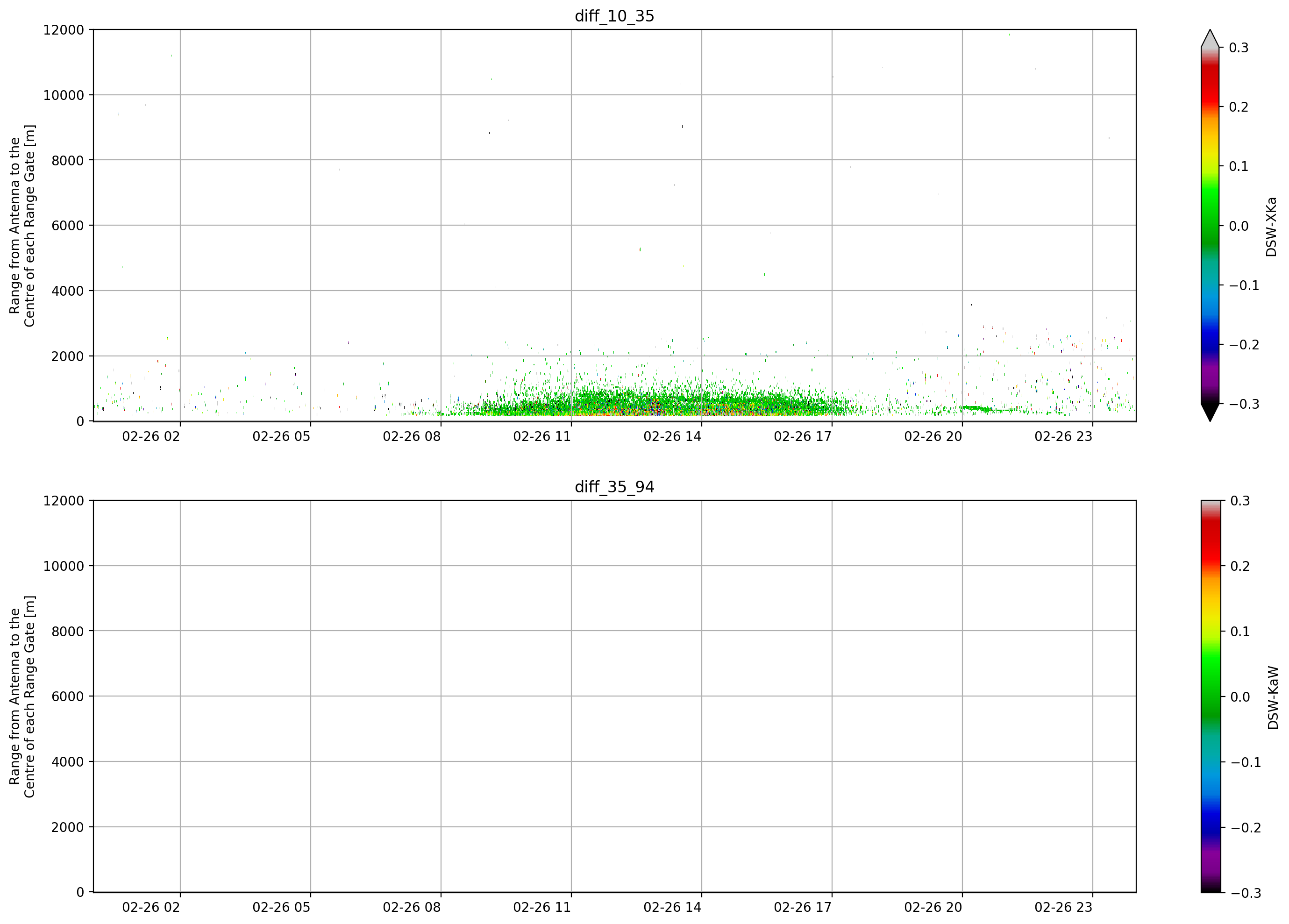Click the 12000 y-tick in diff_35_94 plot

click(64, 501)
